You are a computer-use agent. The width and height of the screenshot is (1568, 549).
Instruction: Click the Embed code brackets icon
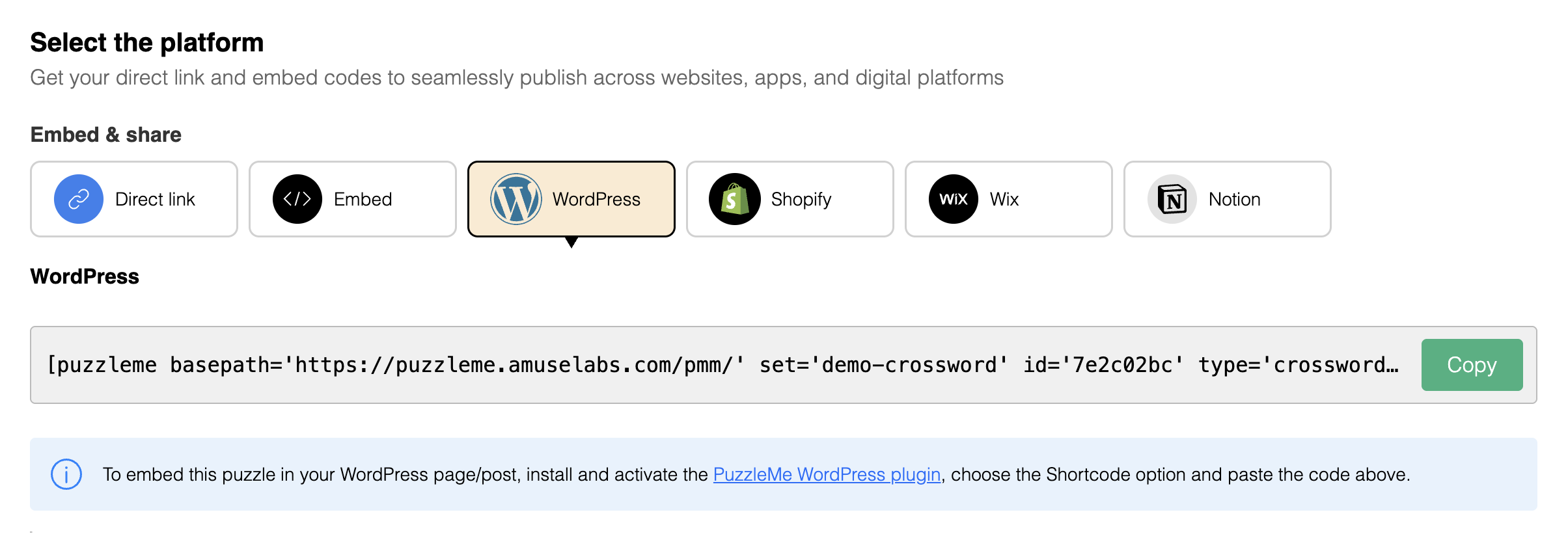(x=297, y=199)
